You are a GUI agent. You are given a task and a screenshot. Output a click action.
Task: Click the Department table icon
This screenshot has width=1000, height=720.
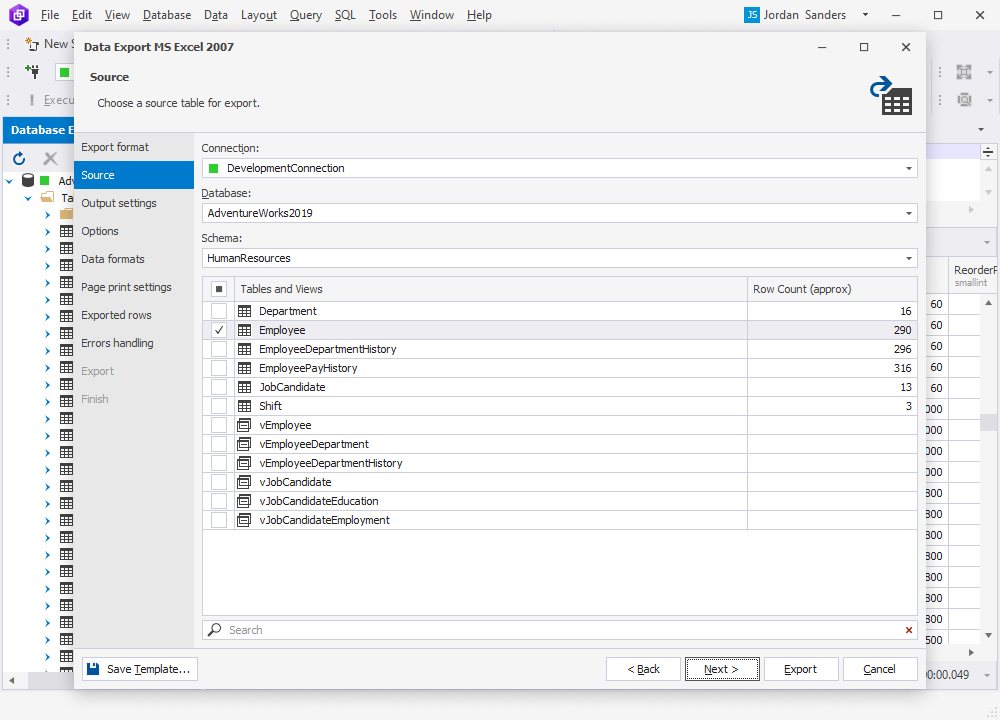(244, 311)
